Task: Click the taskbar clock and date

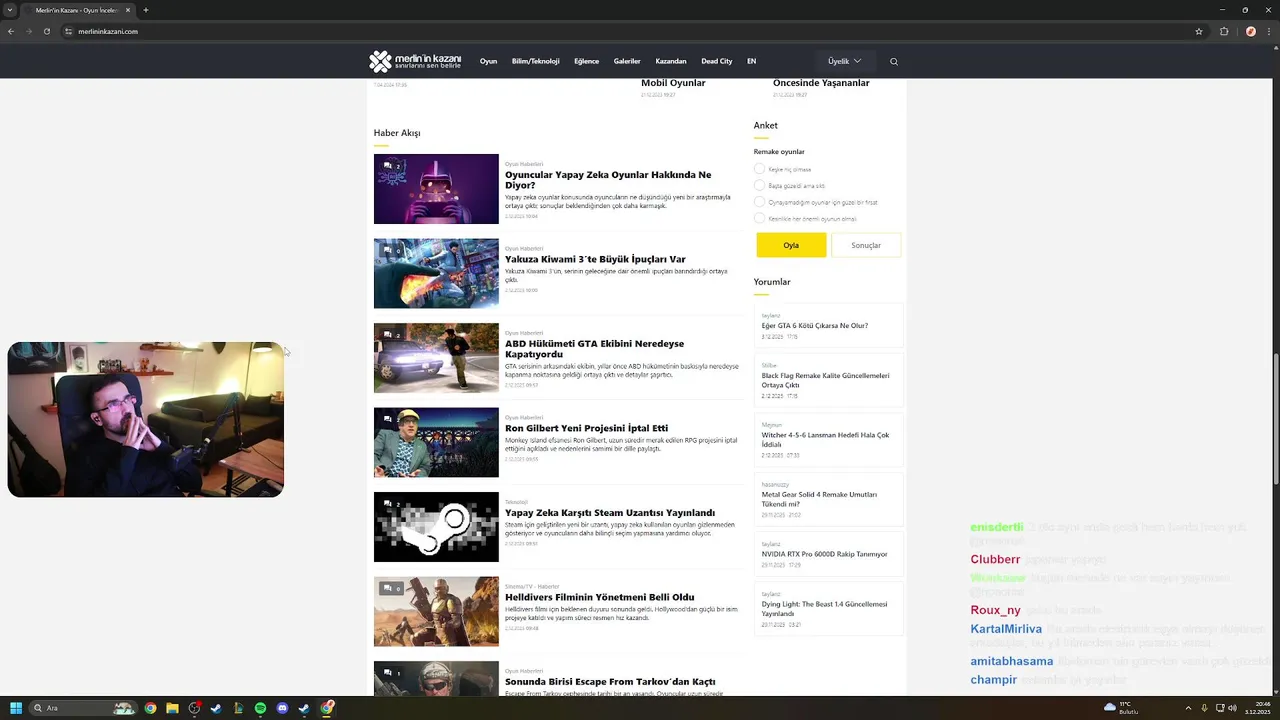Action: pyautogui.click(x=1258, y=708)
